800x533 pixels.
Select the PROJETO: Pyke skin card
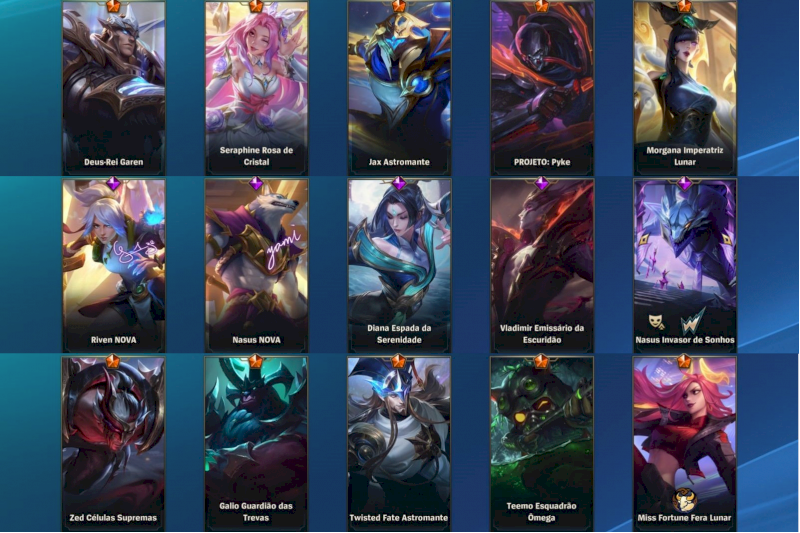pyautogui.click(x=542, y=88)
